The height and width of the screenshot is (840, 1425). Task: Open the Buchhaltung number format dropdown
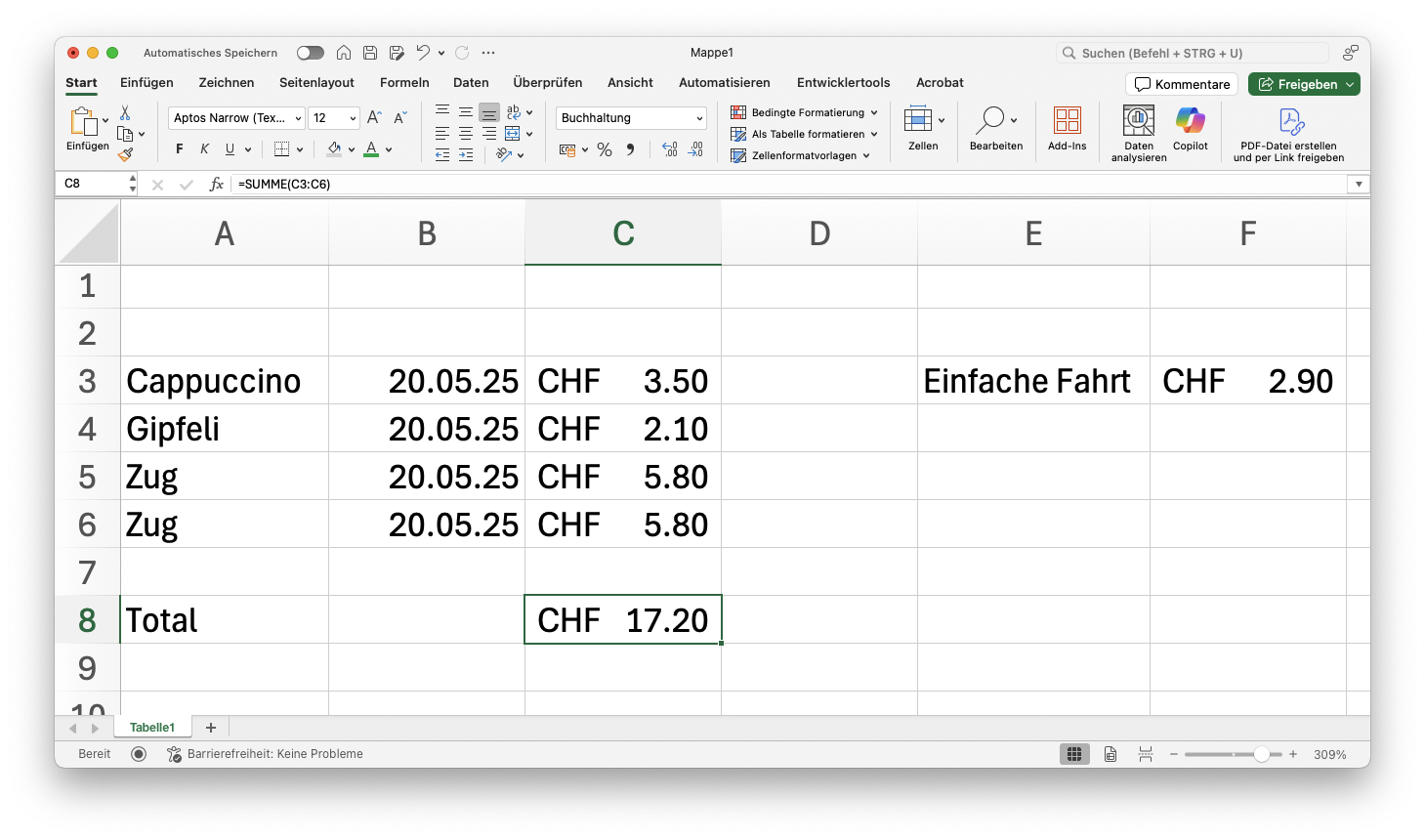pyautogui.click(x=699, y=118)
